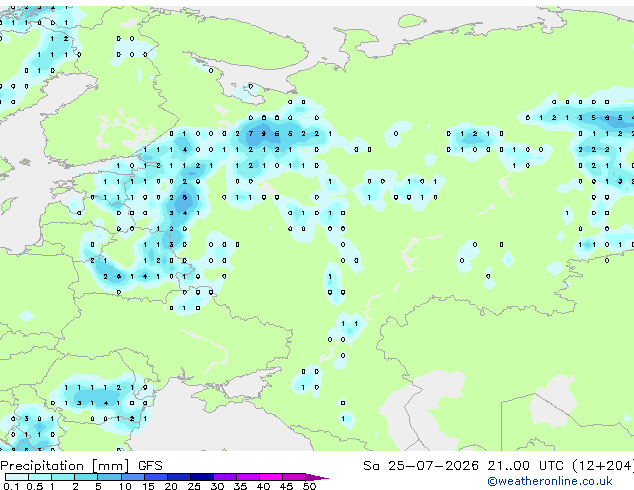Pick the legend swatch between 25 and 30

[202, 477]
